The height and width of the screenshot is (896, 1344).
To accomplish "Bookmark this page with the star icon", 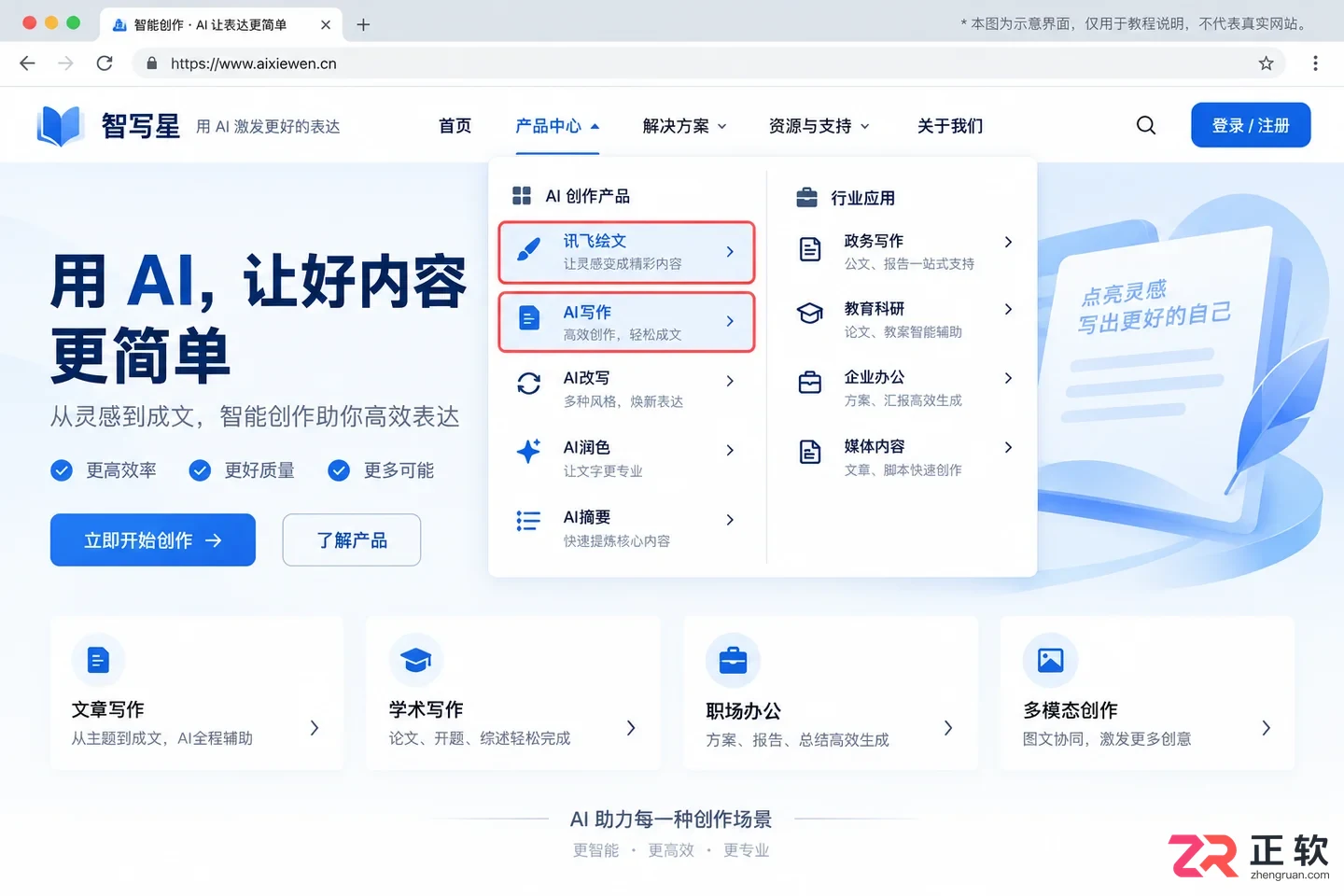I will (x=1266, y=63).
